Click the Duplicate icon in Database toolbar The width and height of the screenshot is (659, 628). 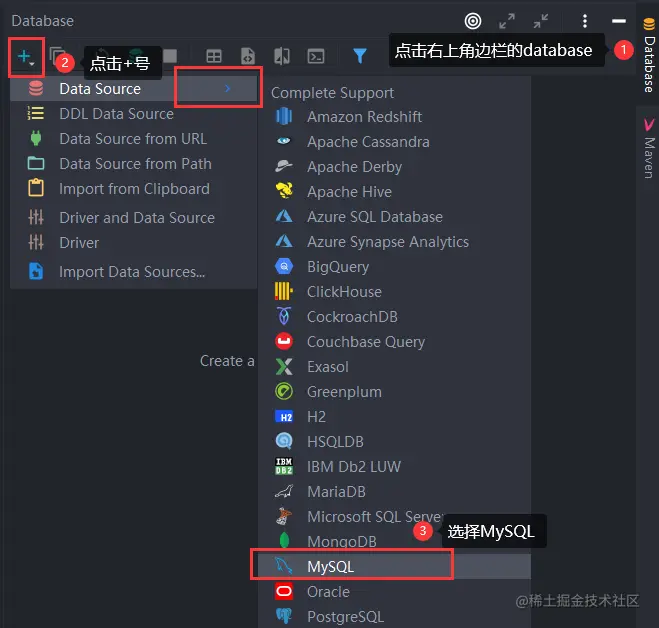pyautogui.click(x=57, y=55)
